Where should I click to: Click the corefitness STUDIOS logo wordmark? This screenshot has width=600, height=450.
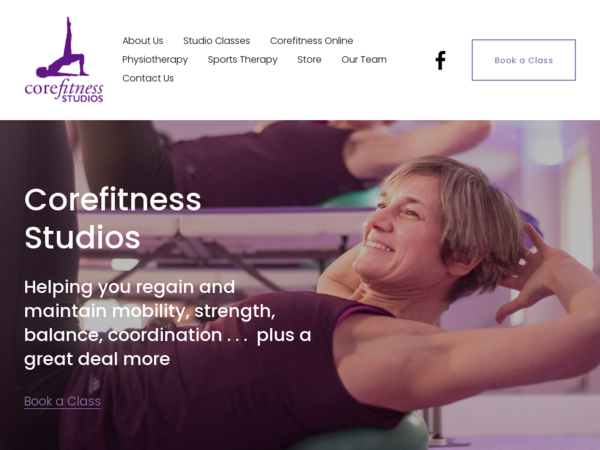click(64, 91)
